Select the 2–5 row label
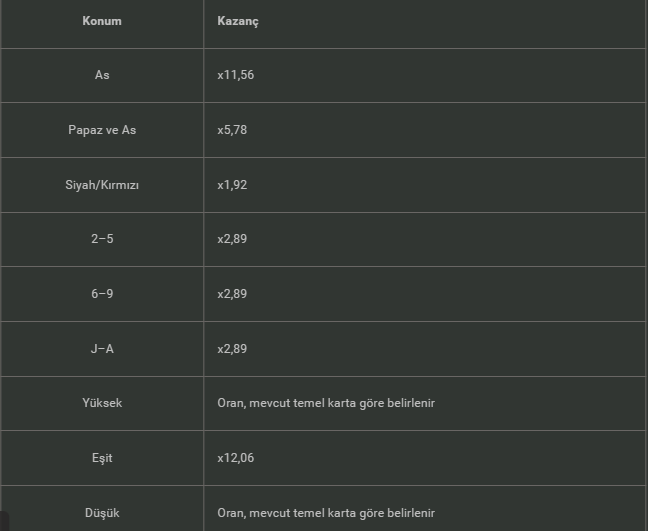The image size is (648, 531). pyautogui.click(x=102, y=239)
